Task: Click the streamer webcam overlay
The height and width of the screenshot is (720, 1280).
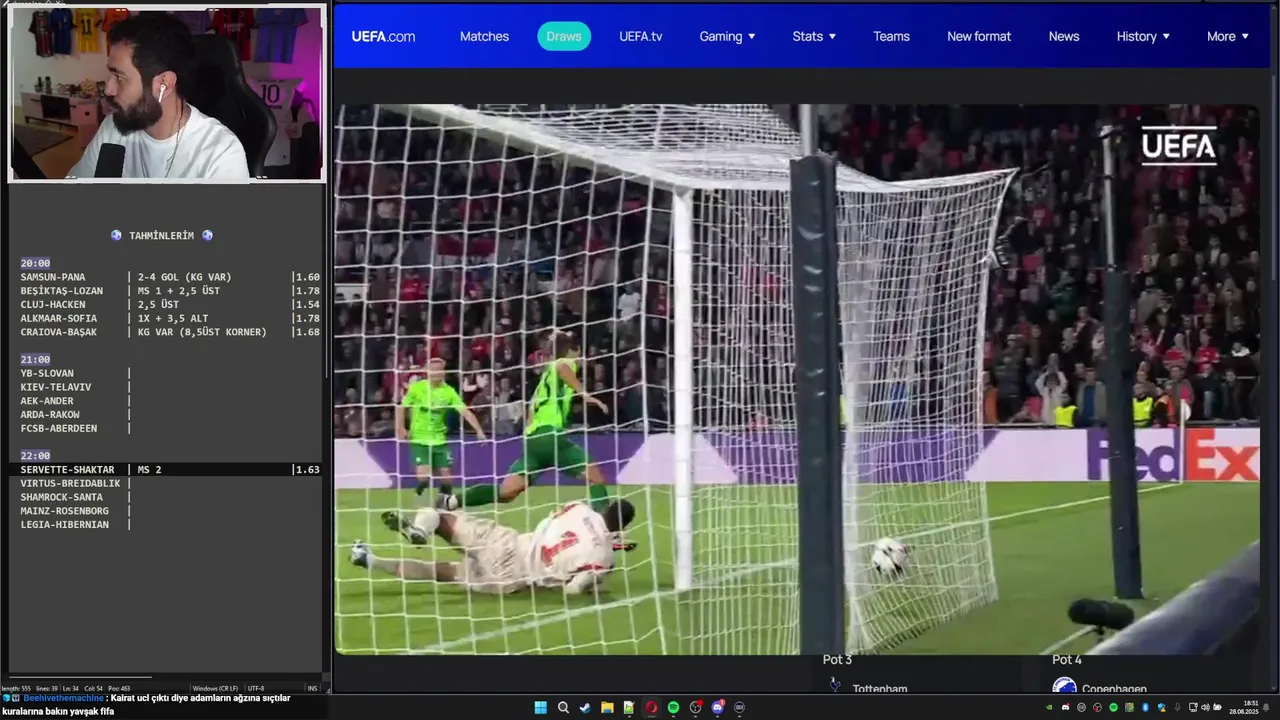Action: click(166, 93)
